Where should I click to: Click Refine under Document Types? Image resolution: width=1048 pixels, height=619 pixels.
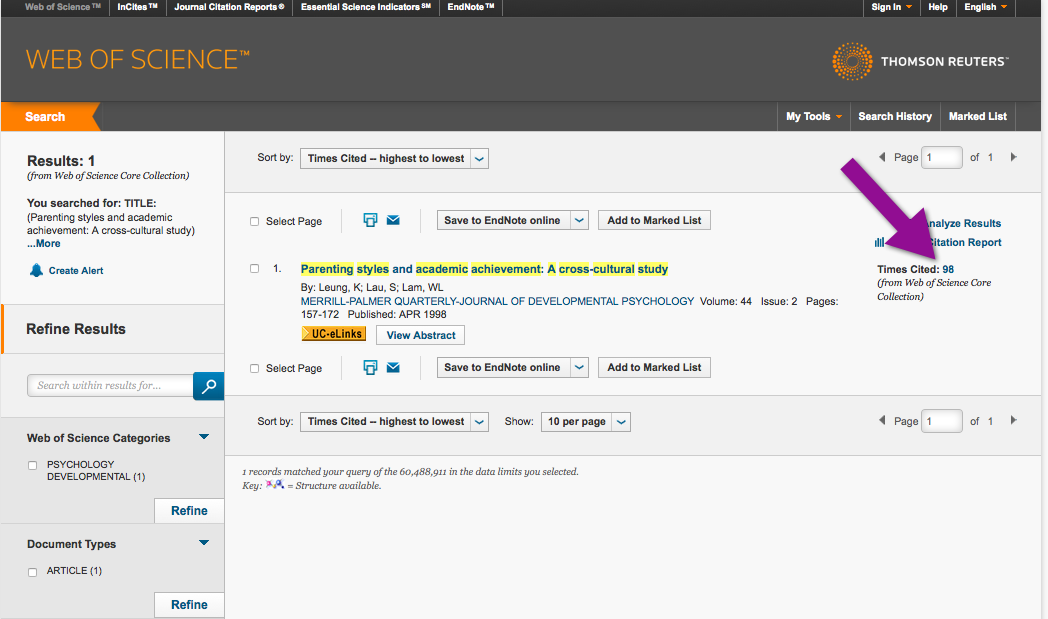pos(189,605)
